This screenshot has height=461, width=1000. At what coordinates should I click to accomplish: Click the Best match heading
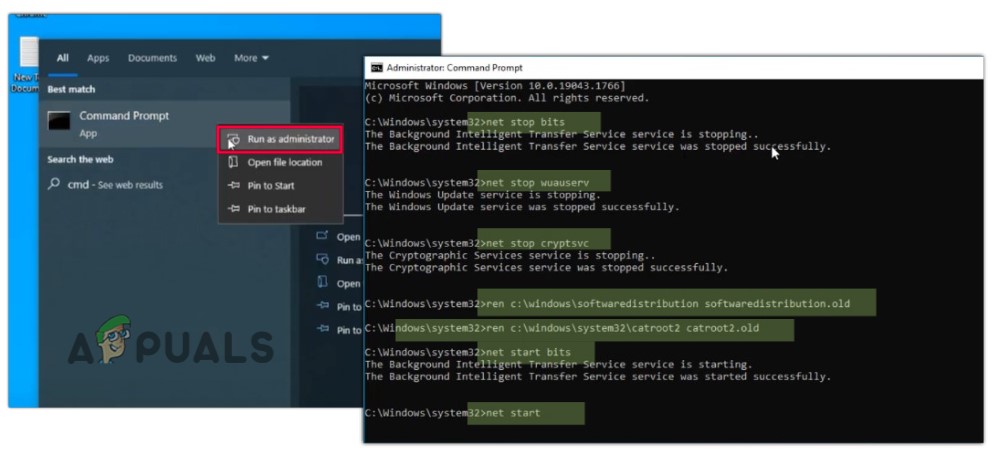(71, 89)
